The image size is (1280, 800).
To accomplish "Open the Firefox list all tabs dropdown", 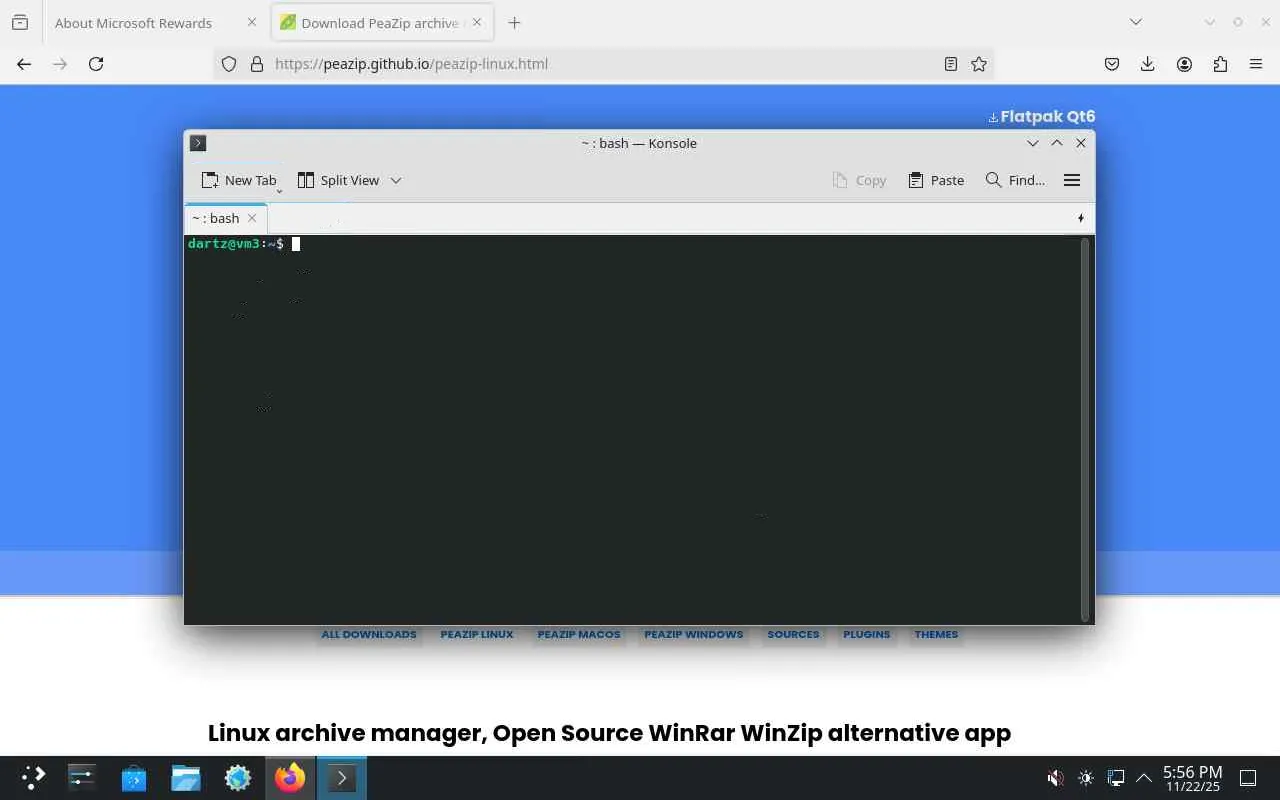I will (1136, 22).
